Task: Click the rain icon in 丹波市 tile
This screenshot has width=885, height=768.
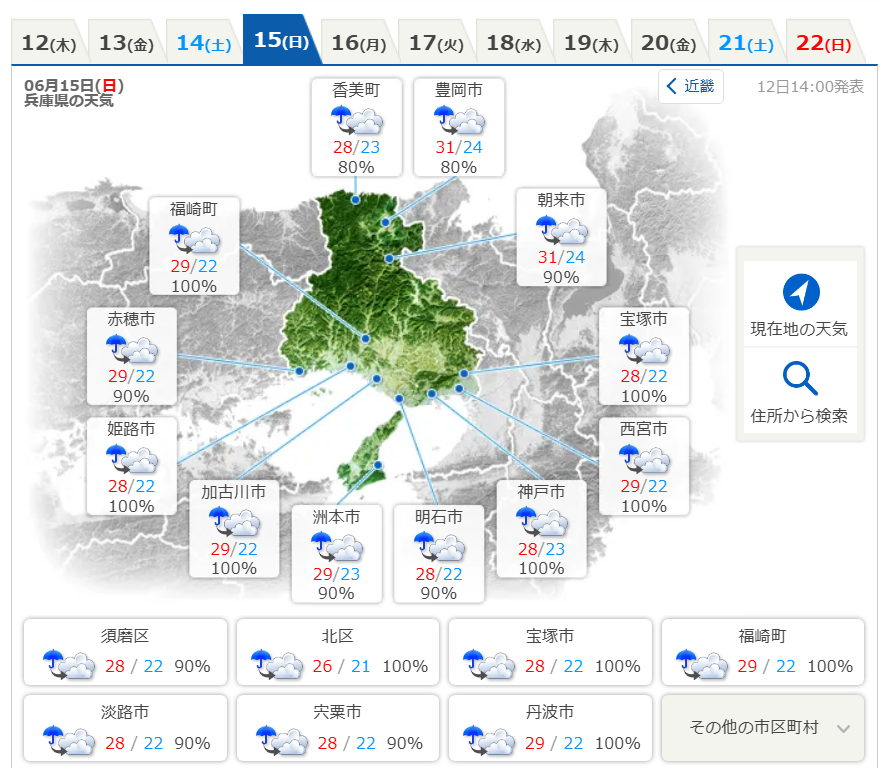Action: [x=489, y=740]
